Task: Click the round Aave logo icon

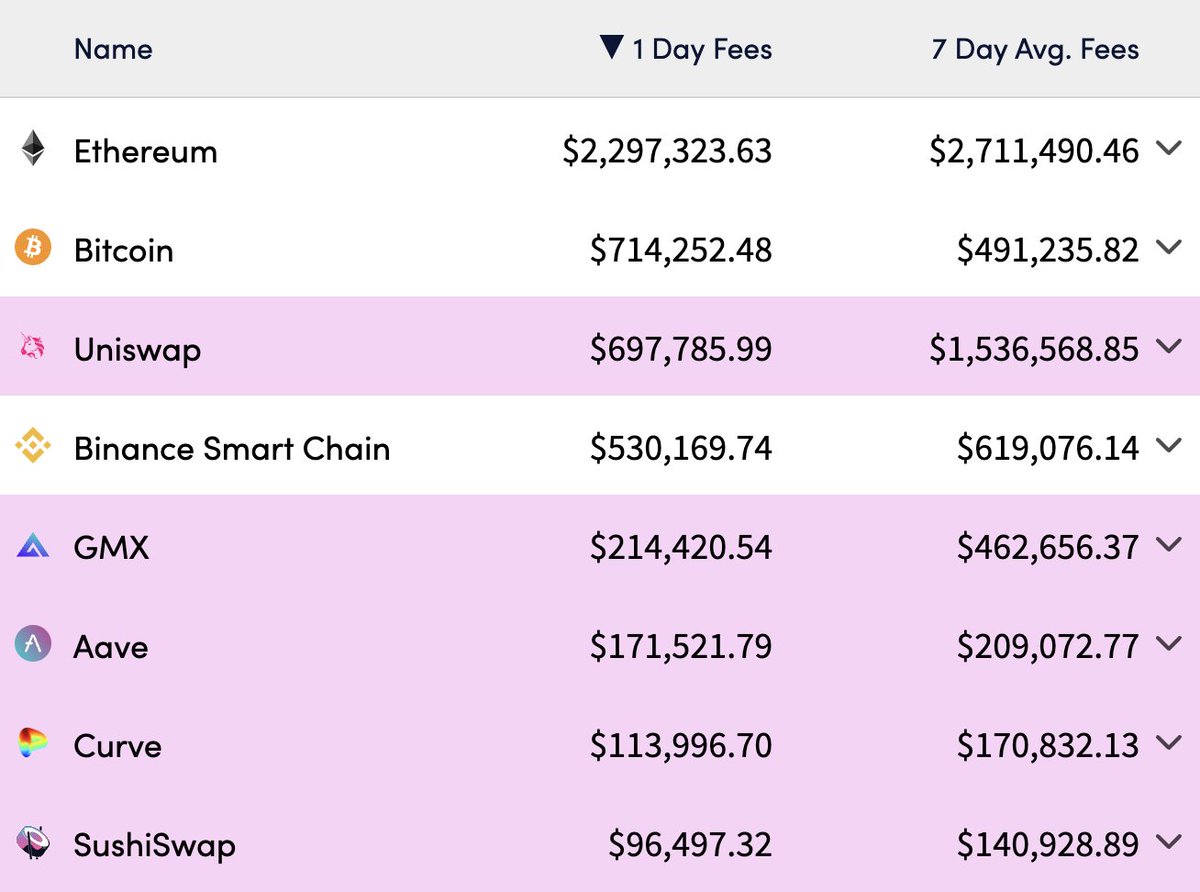Action: [33, 645]
